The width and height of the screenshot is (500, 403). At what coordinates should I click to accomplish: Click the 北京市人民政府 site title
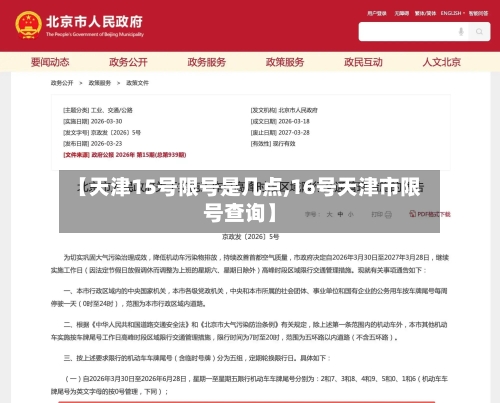coord(94,22)
